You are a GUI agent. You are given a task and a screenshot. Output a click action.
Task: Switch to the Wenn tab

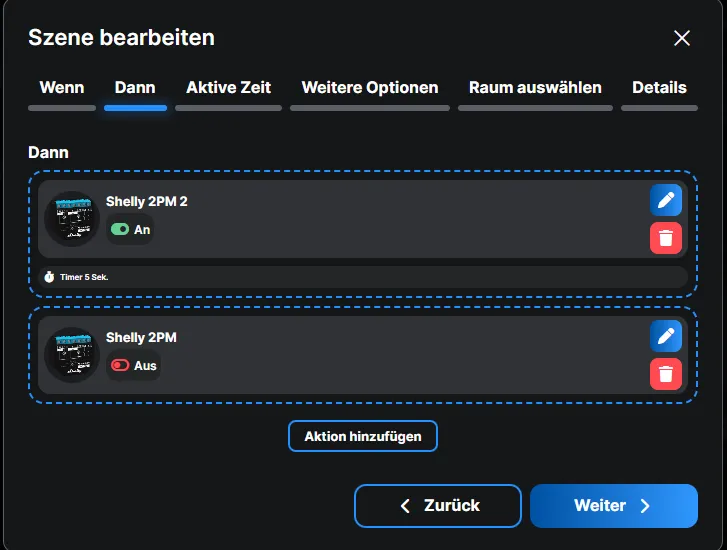pyautogui.click(x=62, y=88)
